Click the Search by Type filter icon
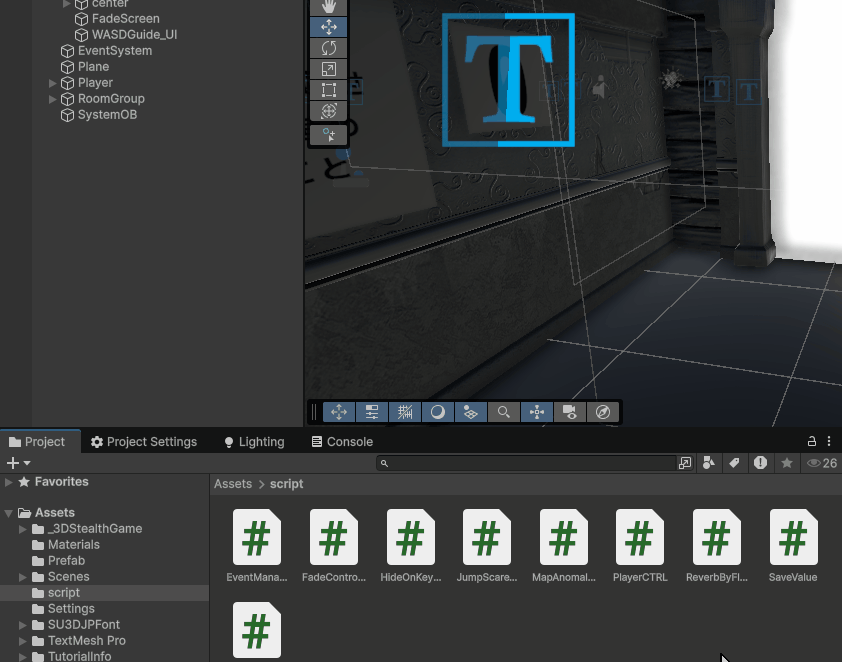 [x=709, y=463]
